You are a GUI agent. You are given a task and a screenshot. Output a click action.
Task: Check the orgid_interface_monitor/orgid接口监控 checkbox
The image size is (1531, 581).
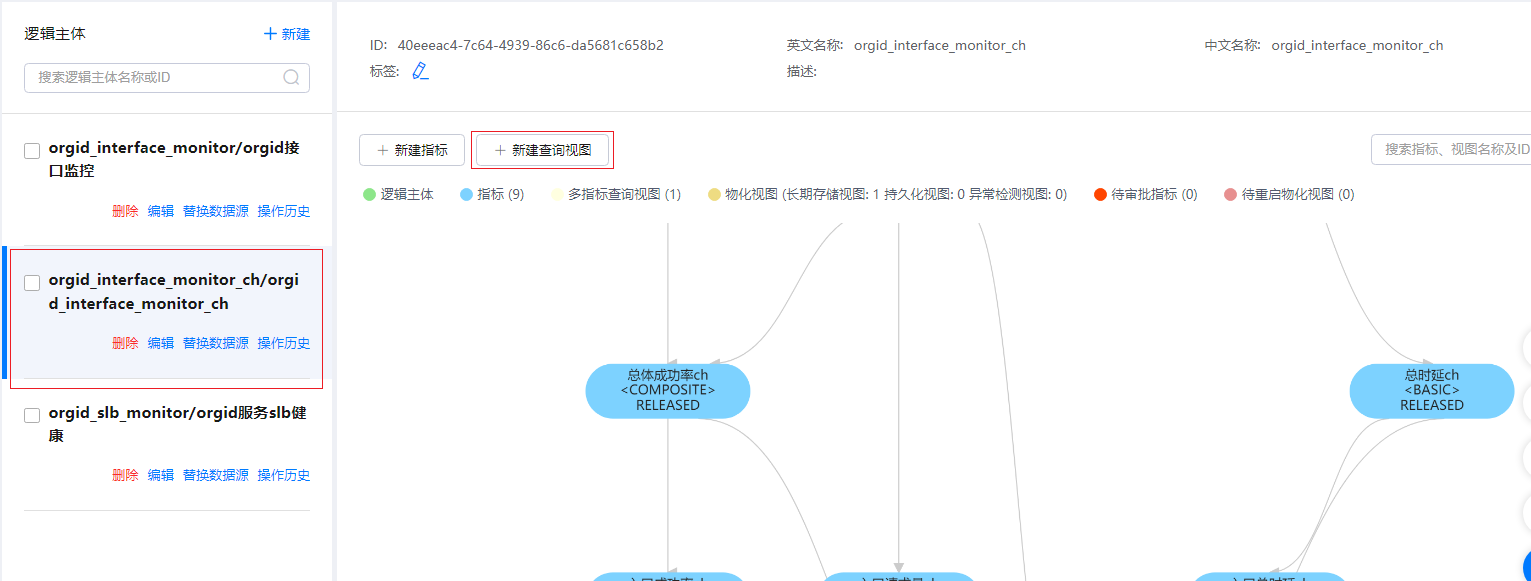click(x=32, y=151)
